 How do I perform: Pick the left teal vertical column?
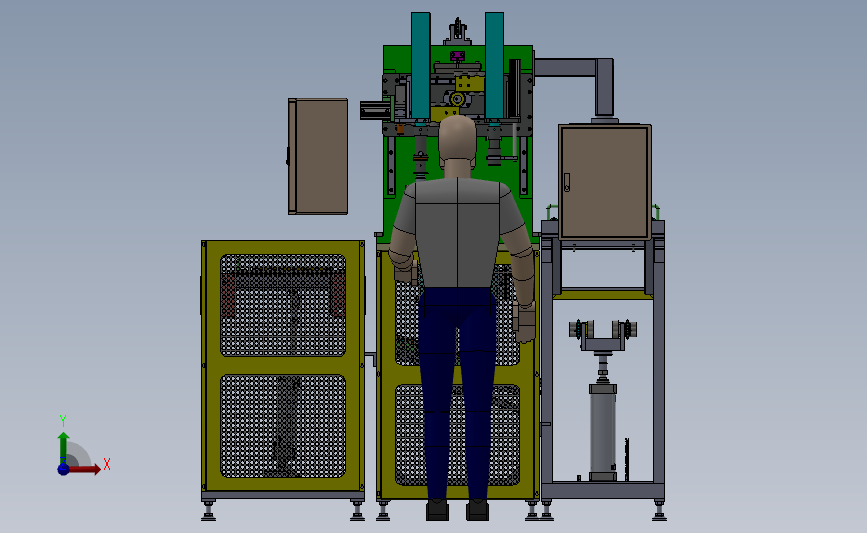coord(420,65)
